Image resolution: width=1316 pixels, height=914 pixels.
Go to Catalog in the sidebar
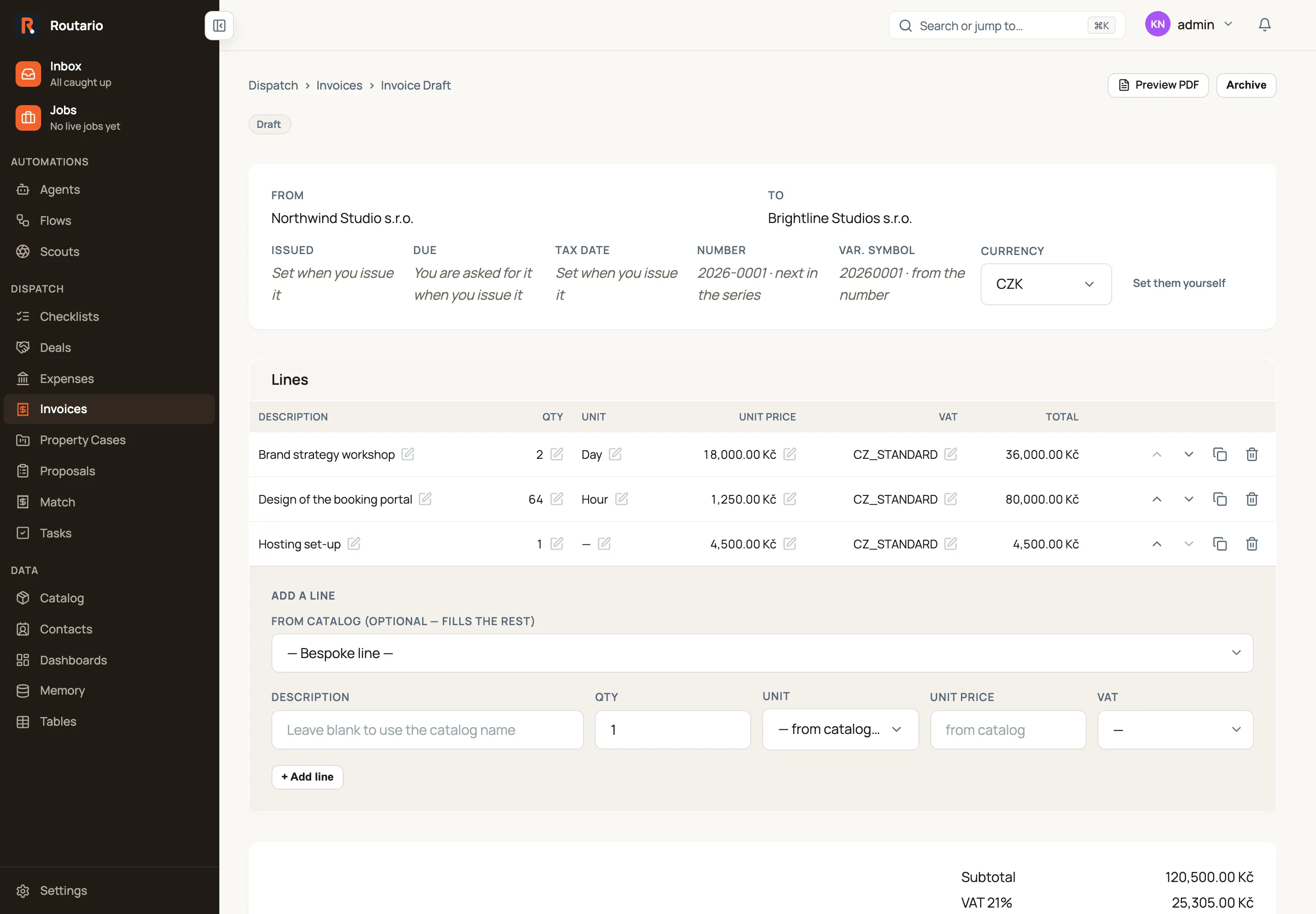point(109,598)
